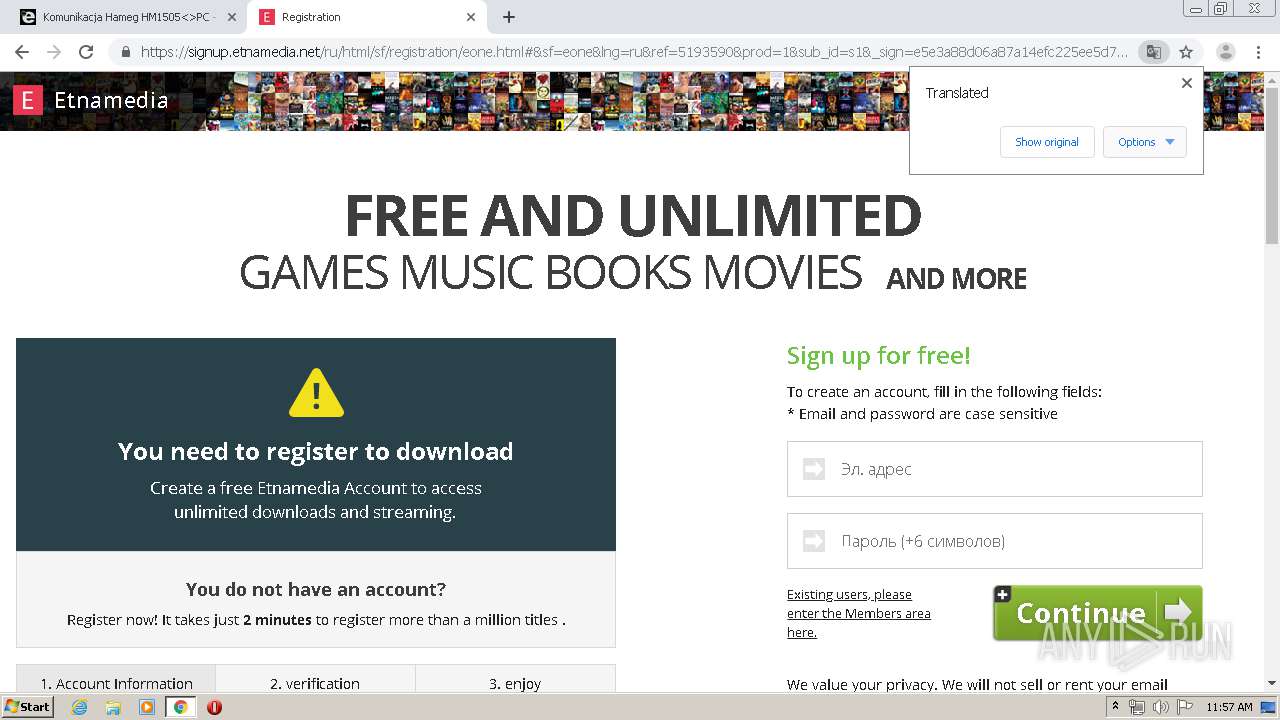This screenshot has width=1280, height=720.
Task: Click the green Continue button
Action: point(1097,613)
